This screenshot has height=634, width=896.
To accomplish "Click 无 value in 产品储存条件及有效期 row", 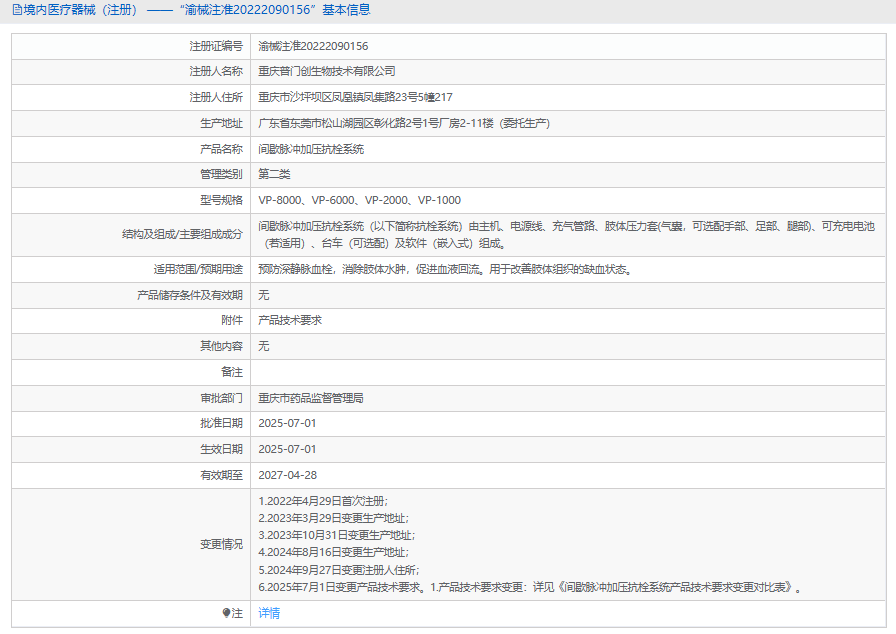I will pyautogui.click(x=263, y=295).
